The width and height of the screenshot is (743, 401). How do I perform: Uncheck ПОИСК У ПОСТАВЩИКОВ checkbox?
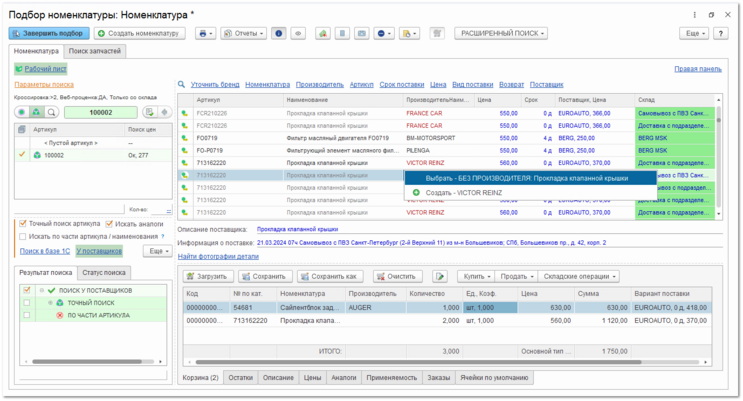click(x=27, y=290)
